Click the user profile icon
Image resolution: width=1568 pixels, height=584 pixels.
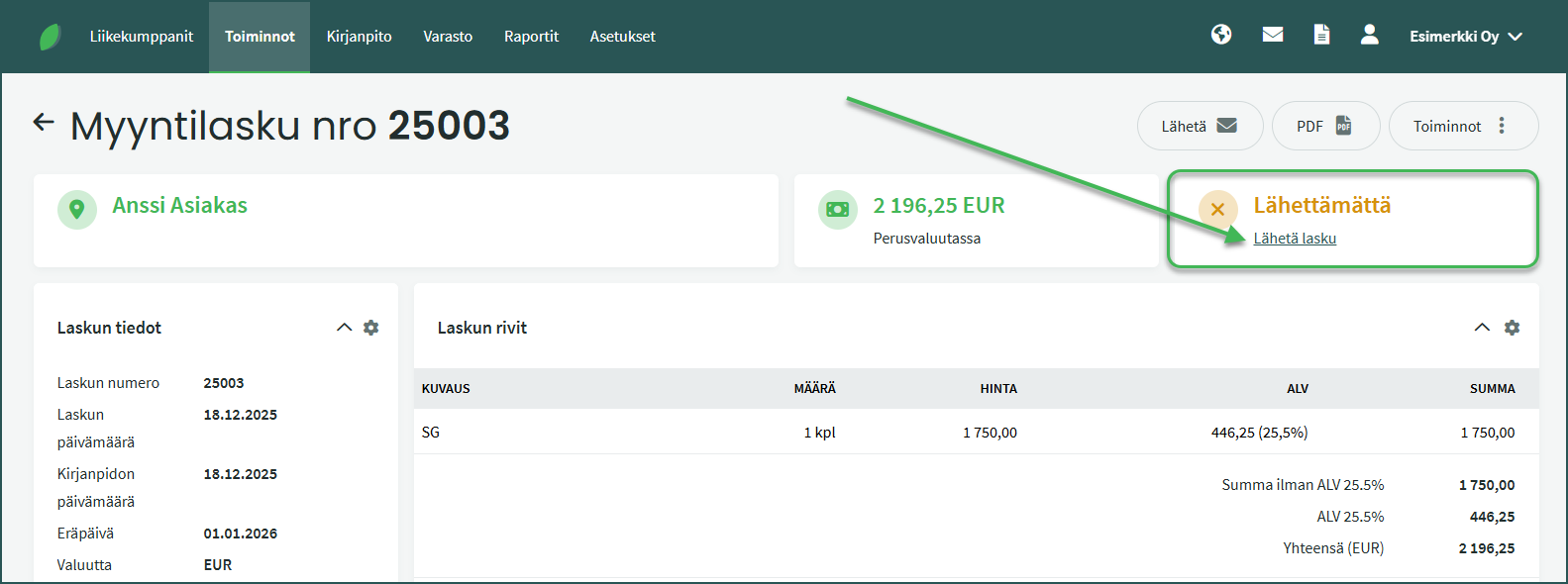[x=1370, y=35]
